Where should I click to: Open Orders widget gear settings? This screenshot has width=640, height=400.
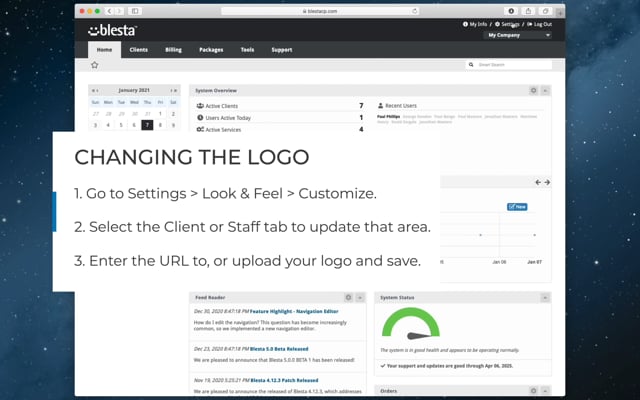coord(535,391)
